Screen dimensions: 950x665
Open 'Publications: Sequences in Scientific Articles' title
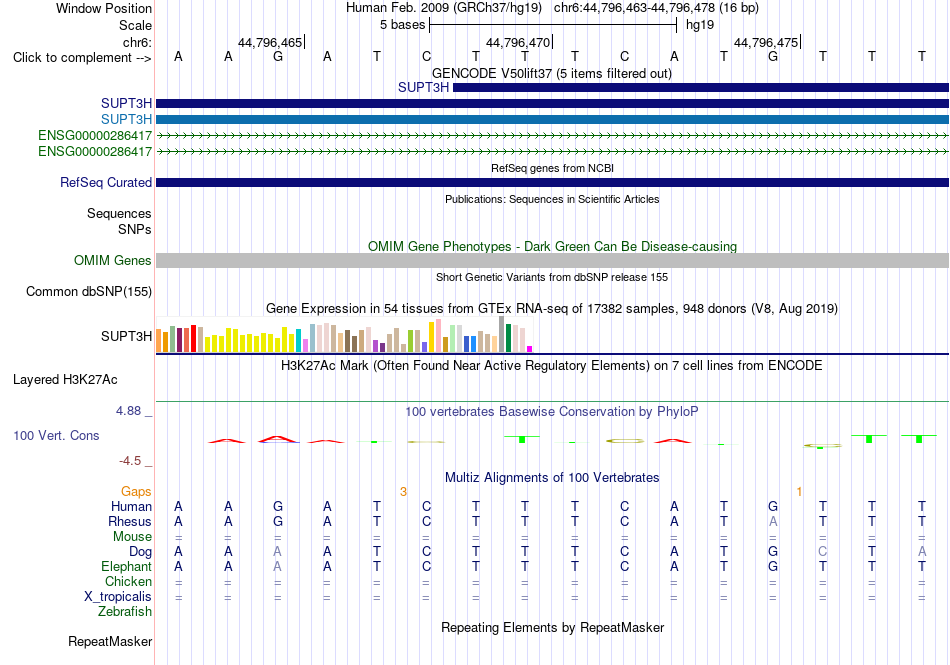(x=552, y=199)
